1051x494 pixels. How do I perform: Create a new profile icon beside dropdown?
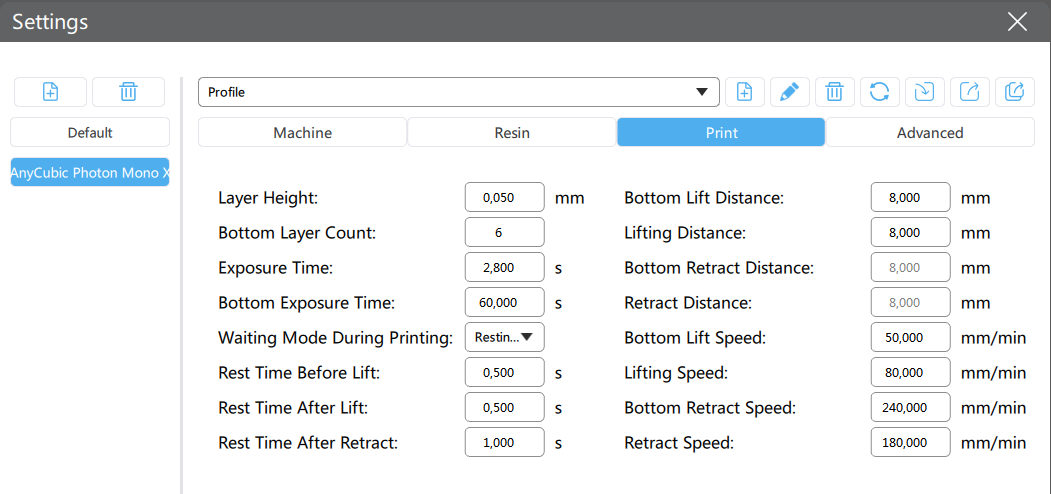745,92
